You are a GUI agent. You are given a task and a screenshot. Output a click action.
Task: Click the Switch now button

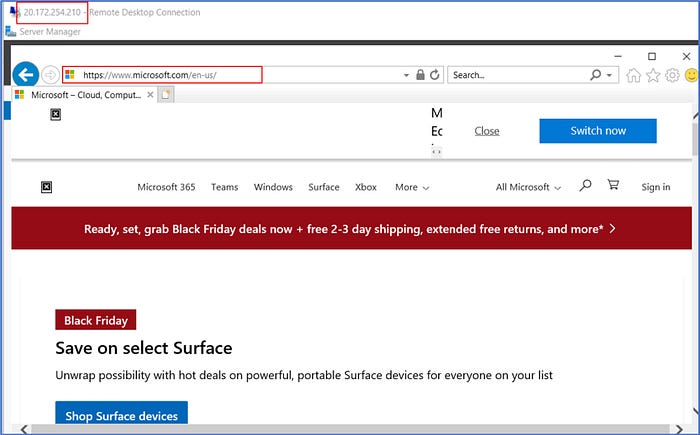click(x=598, y=131)
